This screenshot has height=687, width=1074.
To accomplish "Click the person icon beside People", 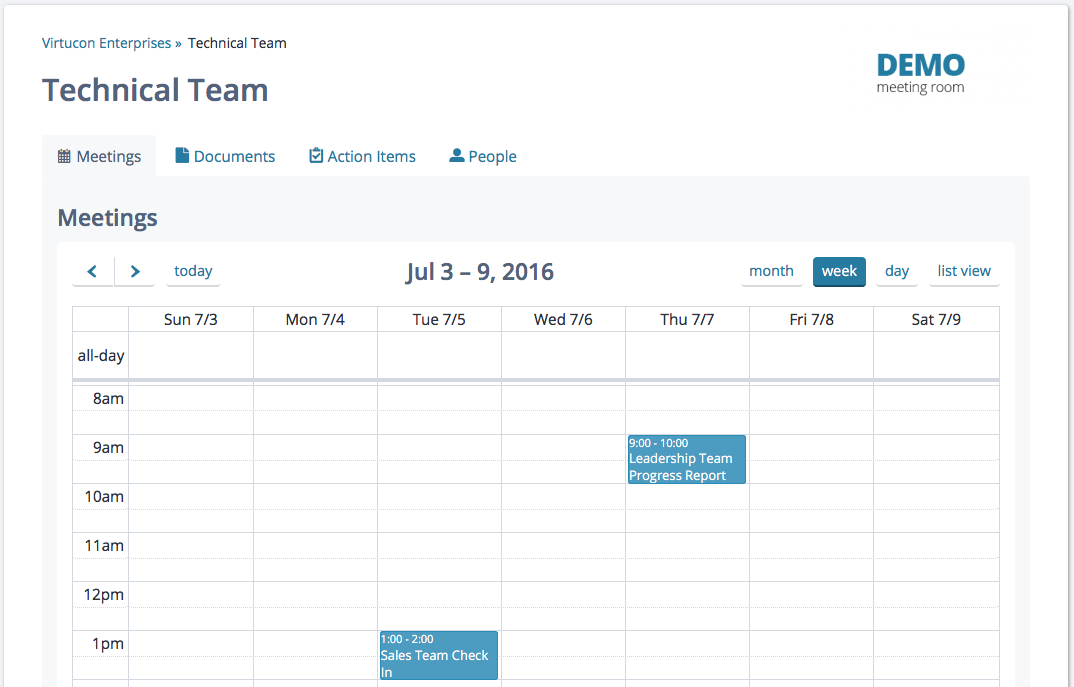I will (456, 156).
